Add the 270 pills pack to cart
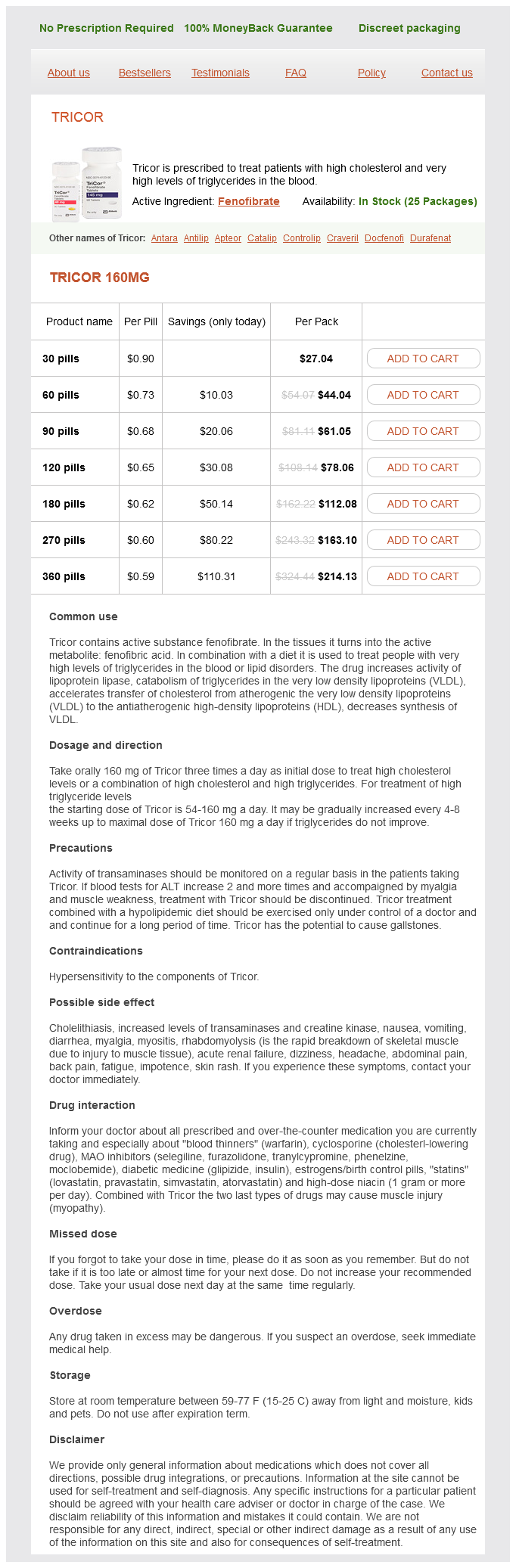This screenshot has width=516, height=1568. 423,540
